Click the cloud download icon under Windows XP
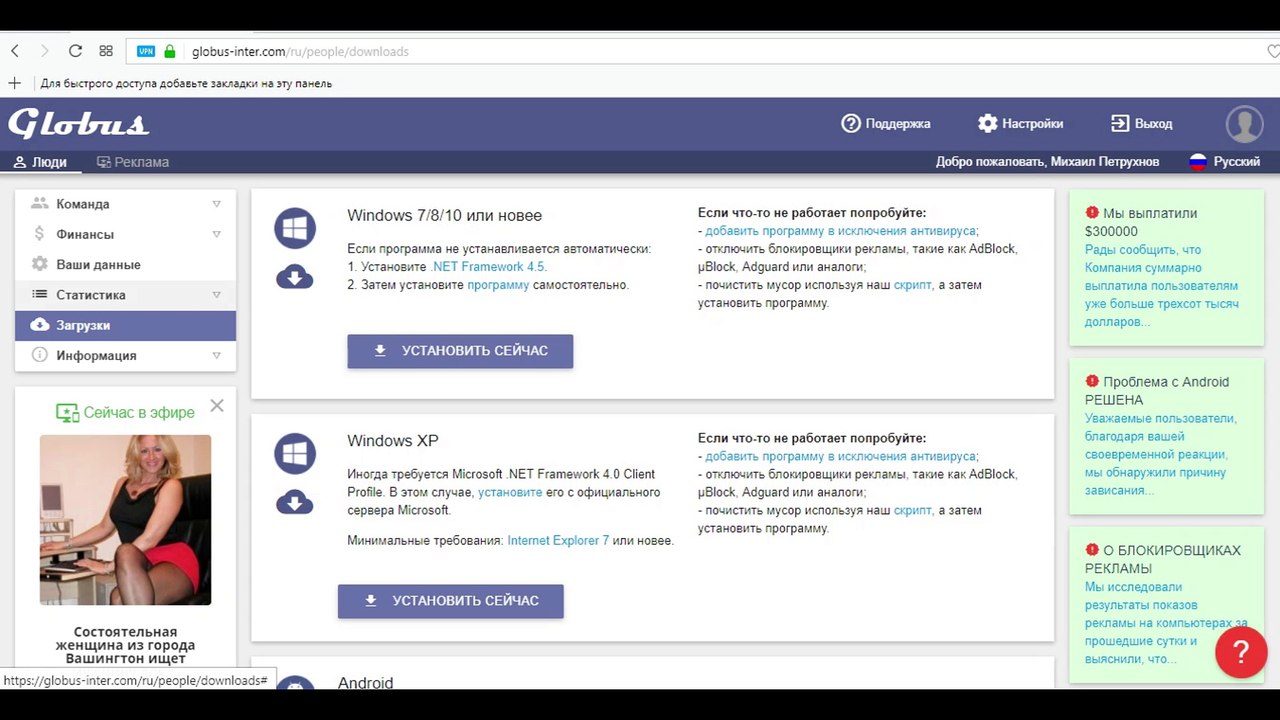 295,502
